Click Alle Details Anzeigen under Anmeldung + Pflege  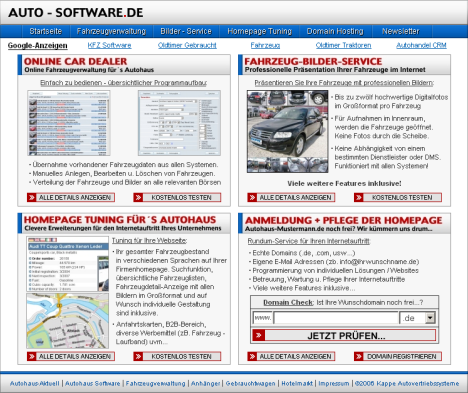tap(291, 356)
